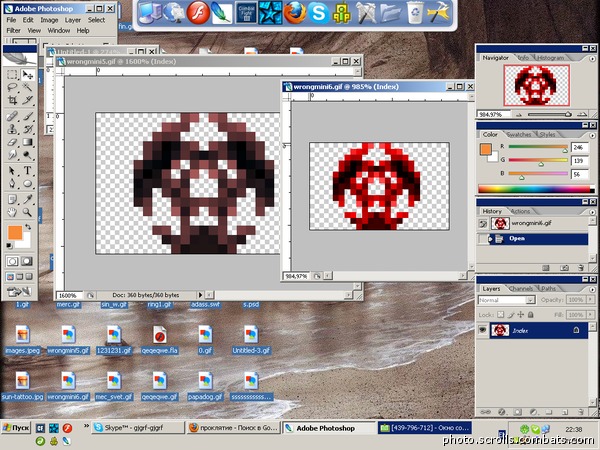This screenshot has width=600, height=450.
Task: Open the Filter menu
Action: click(13, 31)
